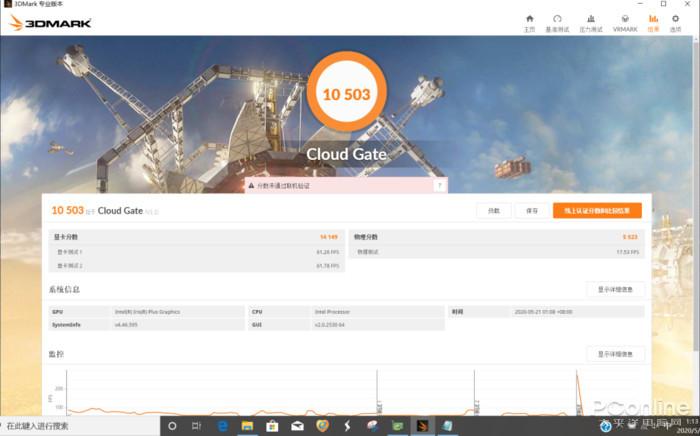Screen dimensions: 700x436
Task: Click the shield-shaped app icon in taskbar
Action: [x=323, y=426]
